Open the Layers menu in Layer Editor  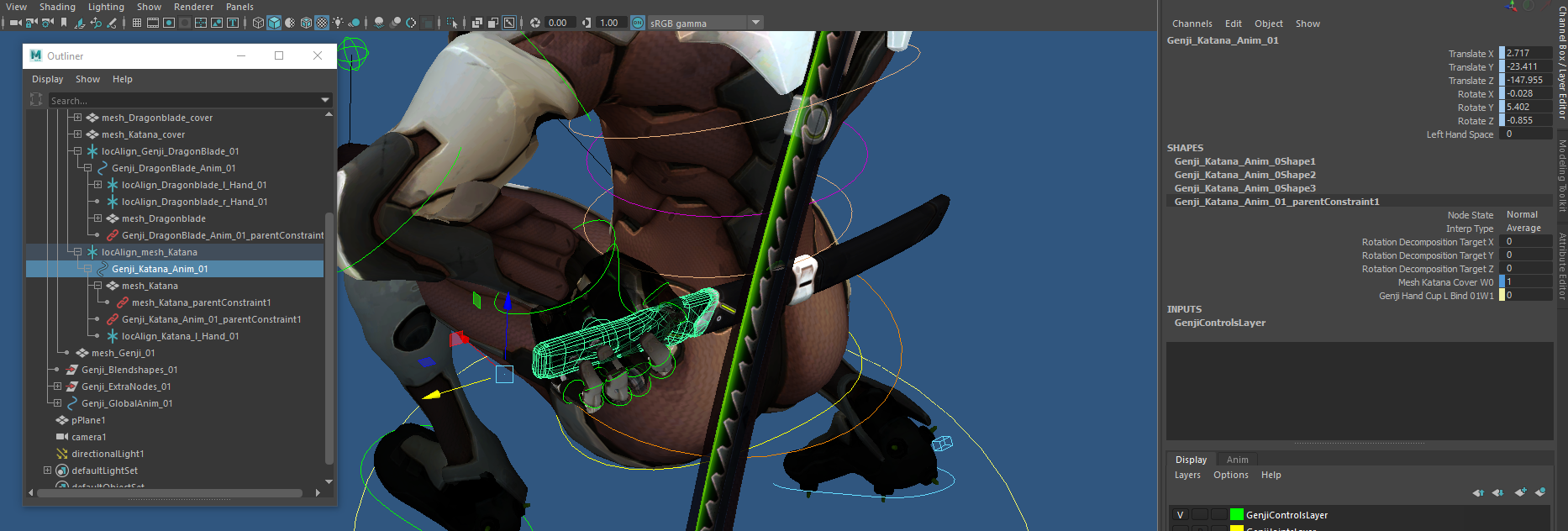point(1187,475)
